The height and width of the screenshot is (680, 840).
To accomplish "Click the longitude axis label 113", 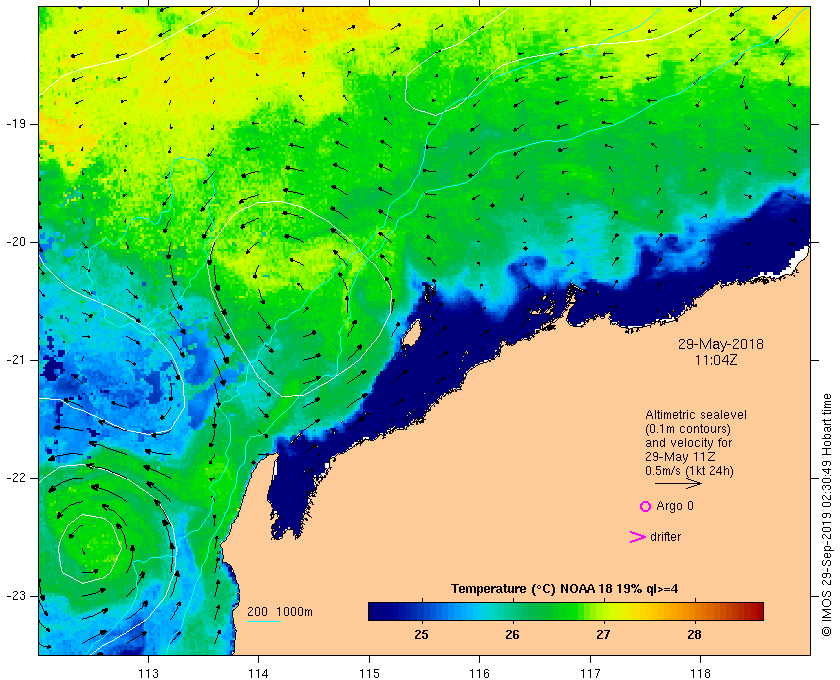I will click(x=148, y=674).
